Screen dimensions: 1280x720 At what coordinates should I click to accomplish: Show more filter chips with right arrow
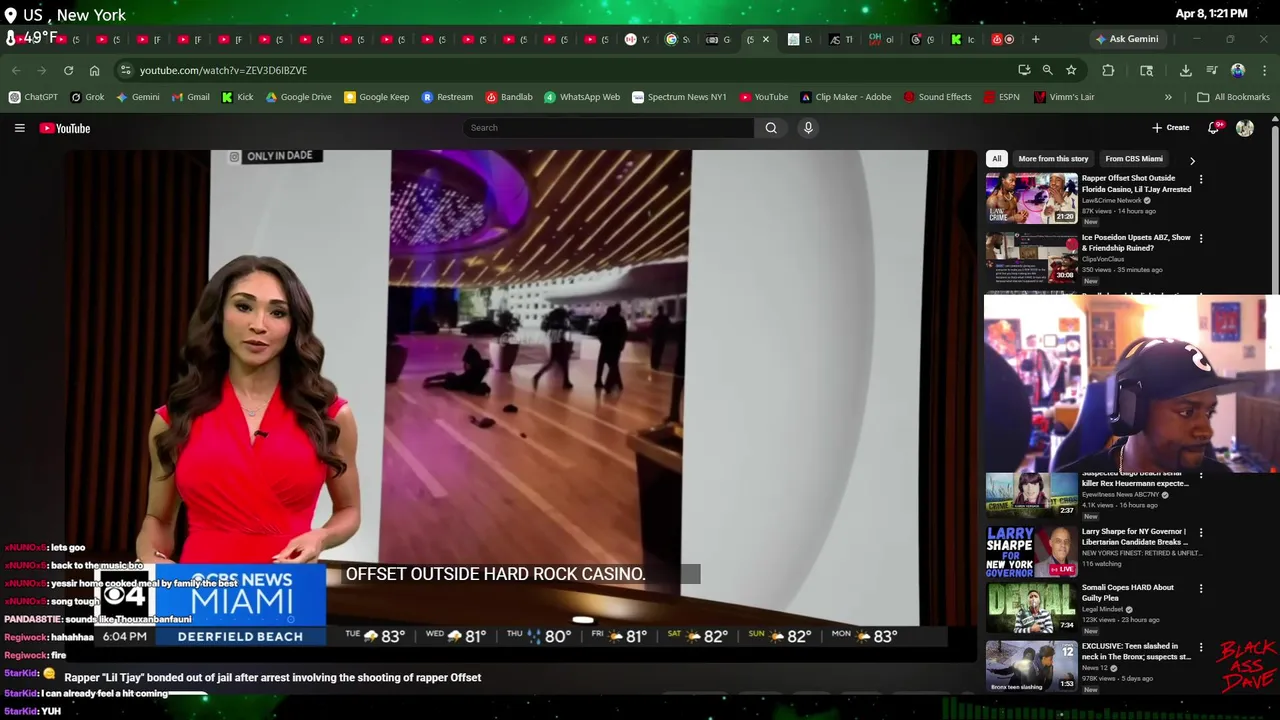1192,160
